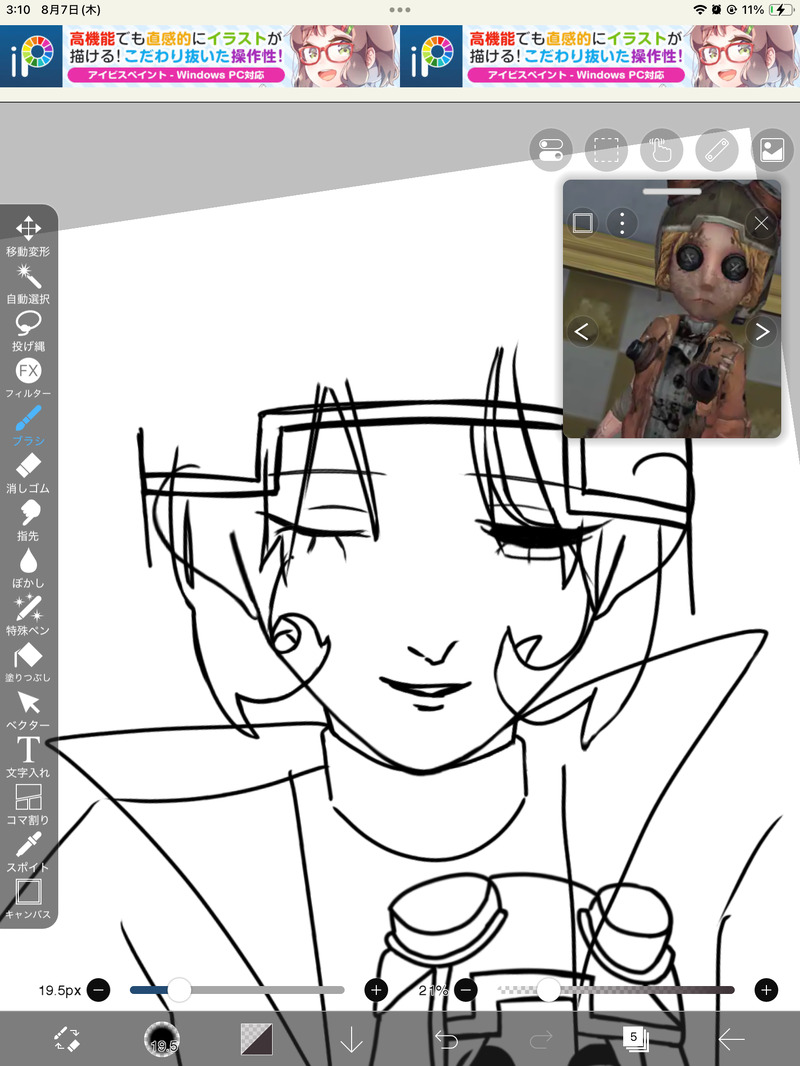Select the Blur (ぼかし) tool

28,567
